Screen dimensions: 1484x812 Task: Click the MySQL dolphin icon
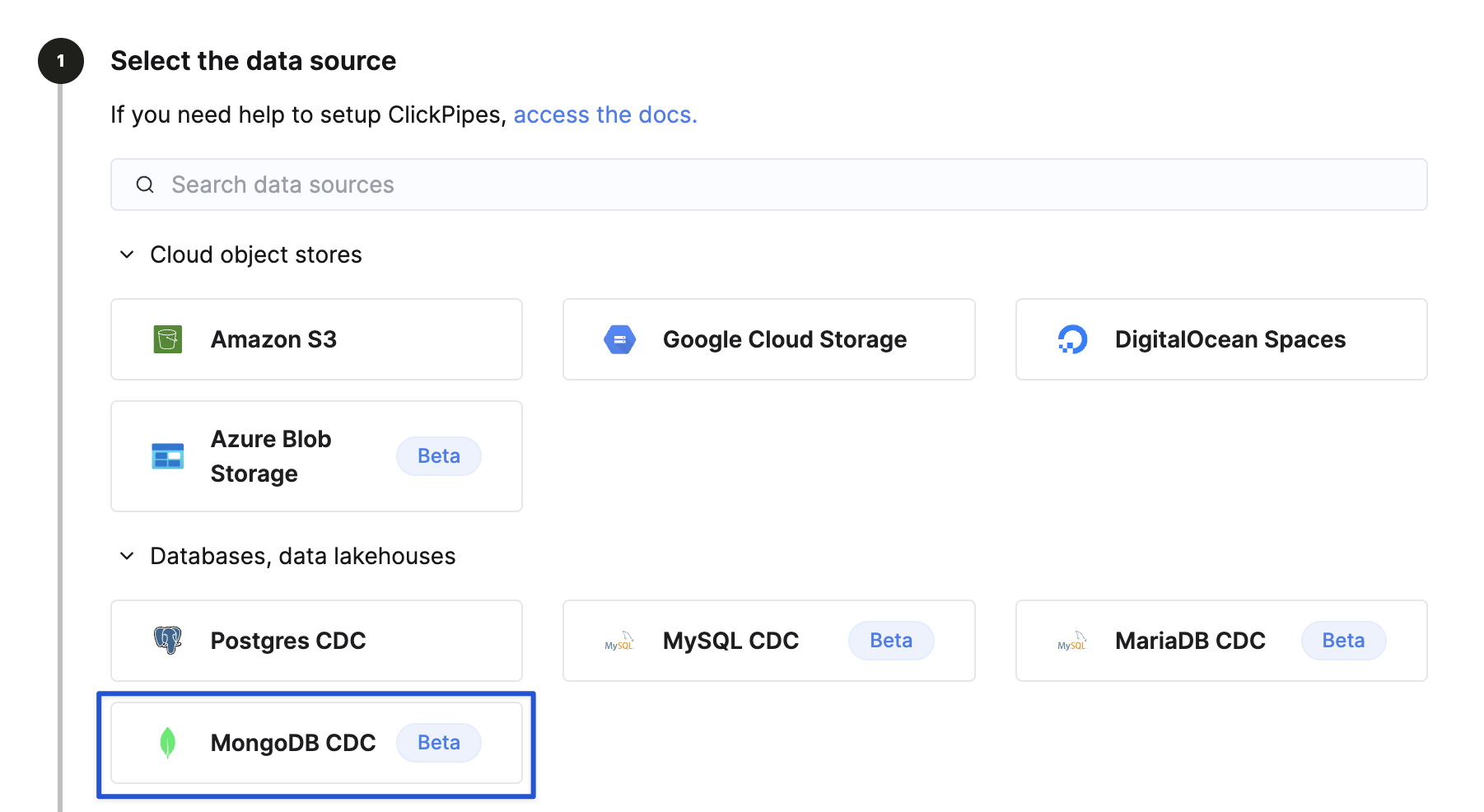[619, 640]
